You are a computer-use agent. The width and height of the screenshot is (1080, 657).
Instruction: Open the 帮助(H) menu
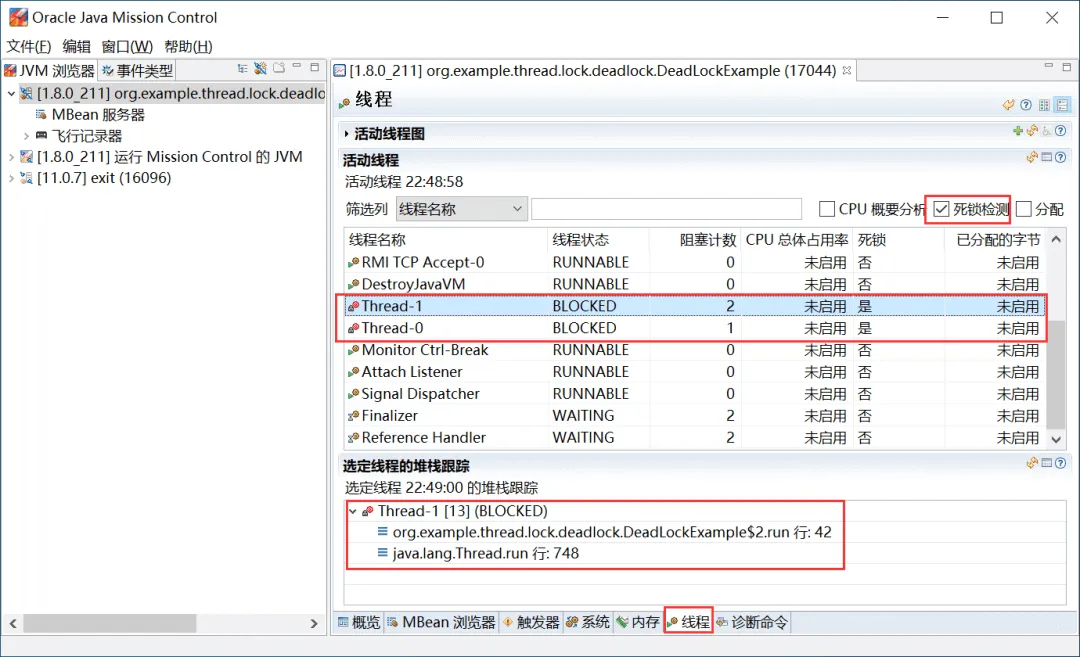point(188,46)
